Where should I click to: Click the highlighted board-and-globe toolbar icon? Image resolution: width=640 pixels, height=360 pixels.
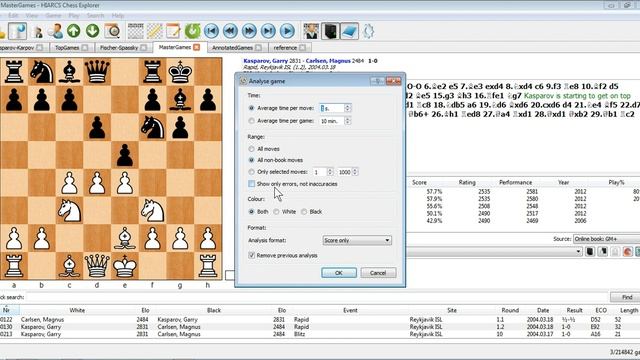point(18,31)
